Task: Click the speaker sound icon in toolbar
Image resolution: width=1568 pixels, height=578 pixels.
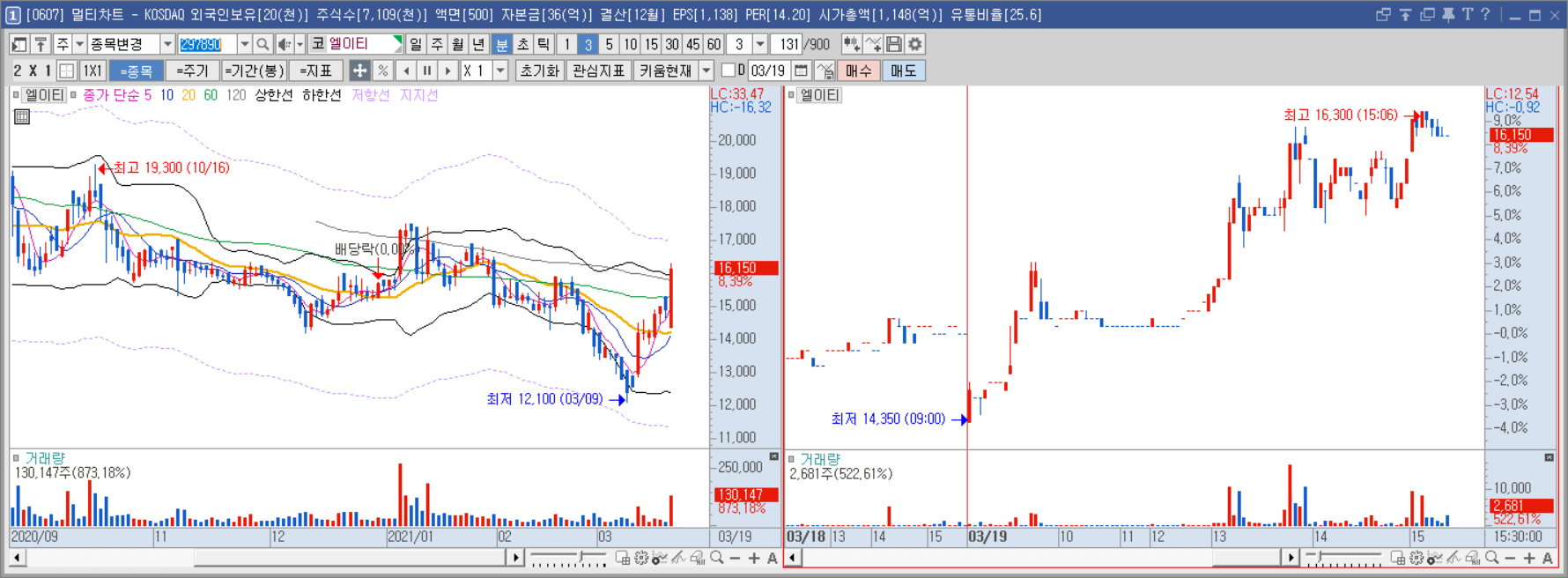Action: click(x=284, y=44)
